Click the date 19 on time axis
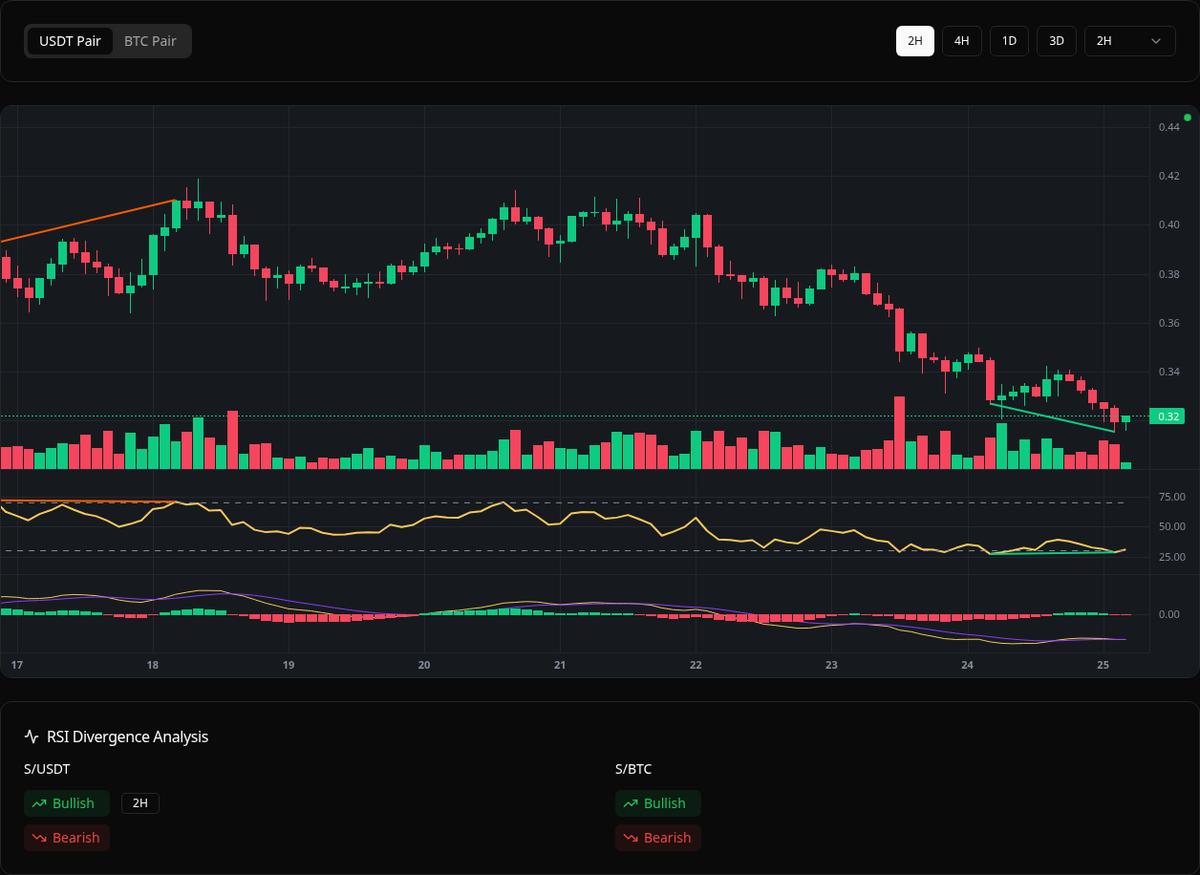This screenshot has width=1200, height=875. click(x=288, y=665)
